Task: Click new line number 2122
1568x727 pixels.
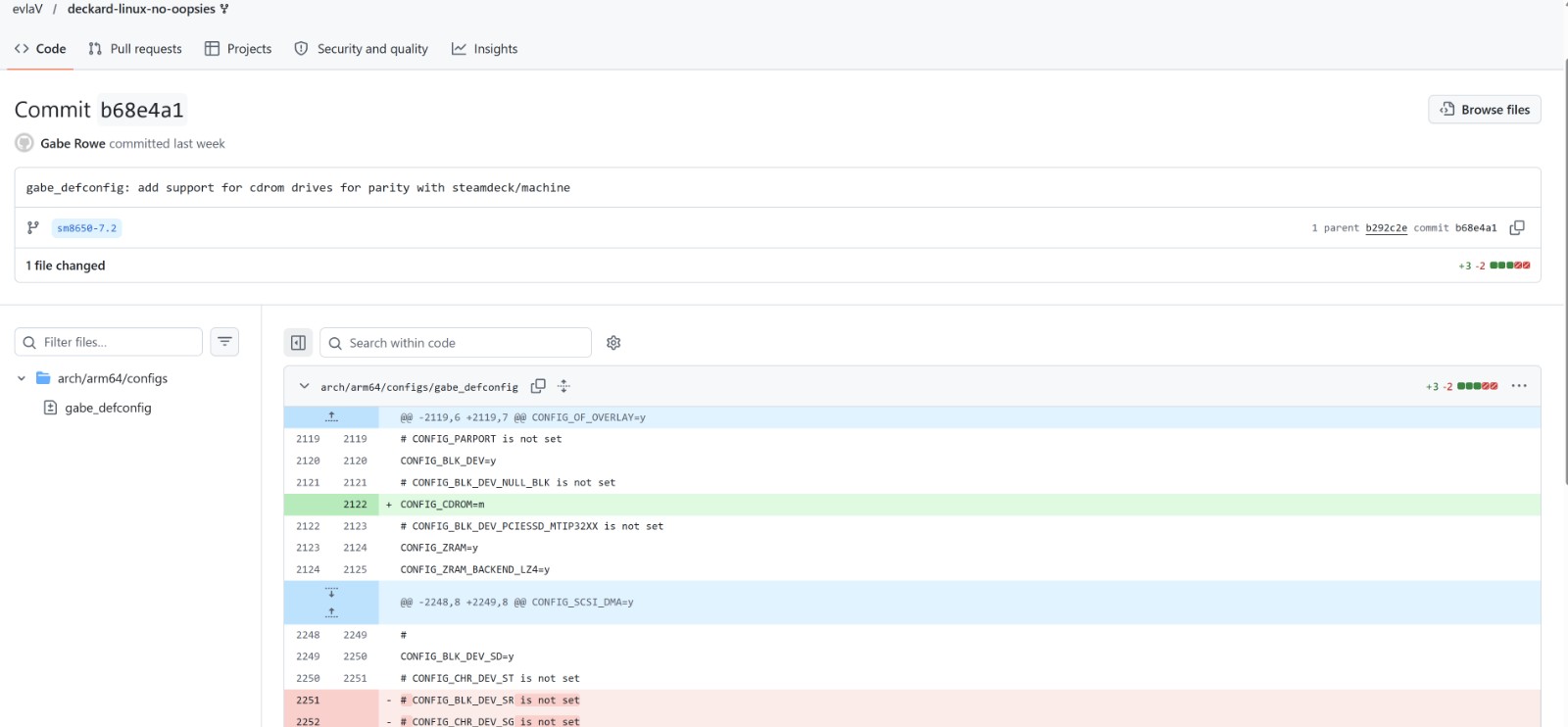Action: 355,505
